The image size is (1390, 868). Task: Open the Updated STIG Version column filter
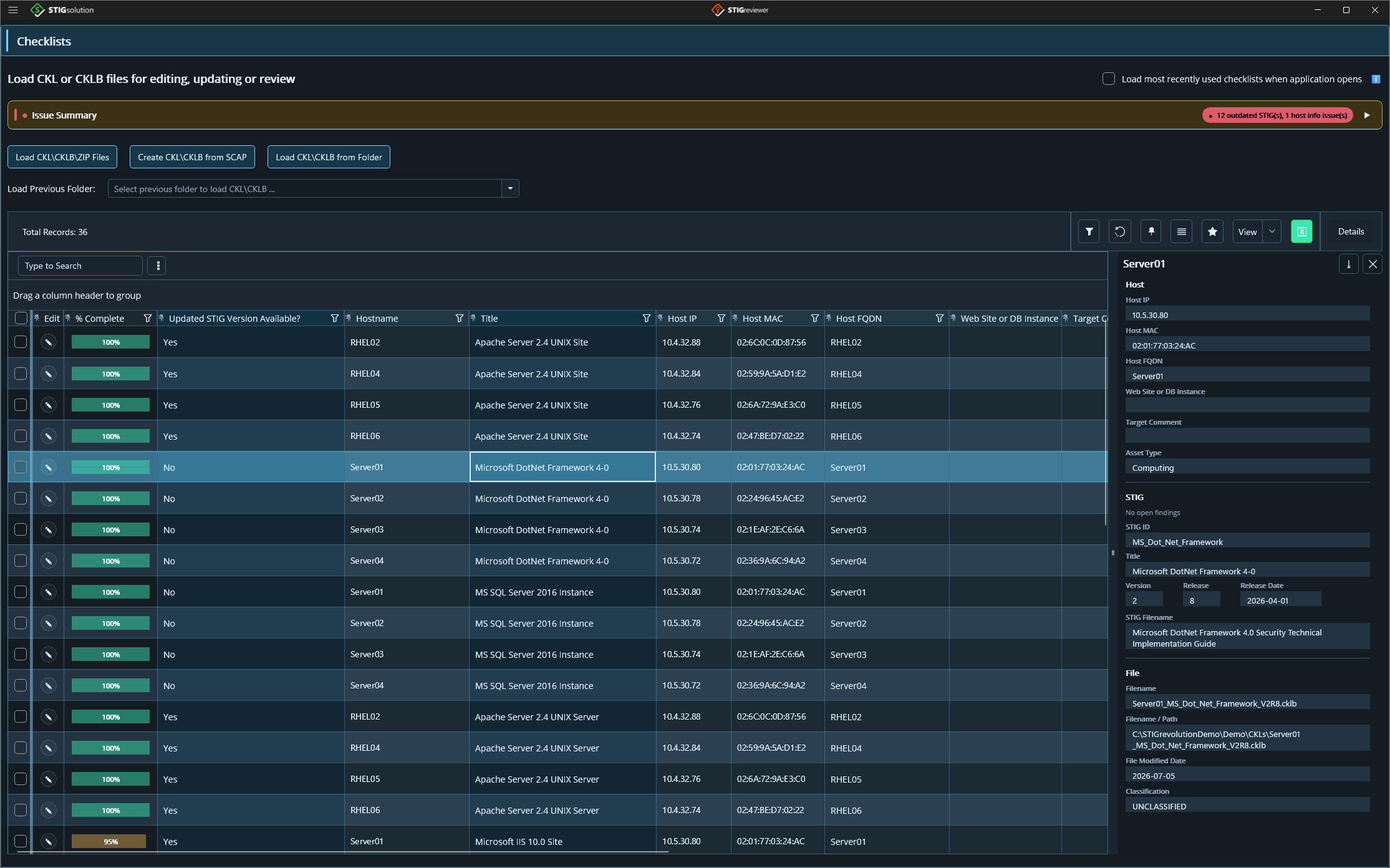[x=335, y=318]
